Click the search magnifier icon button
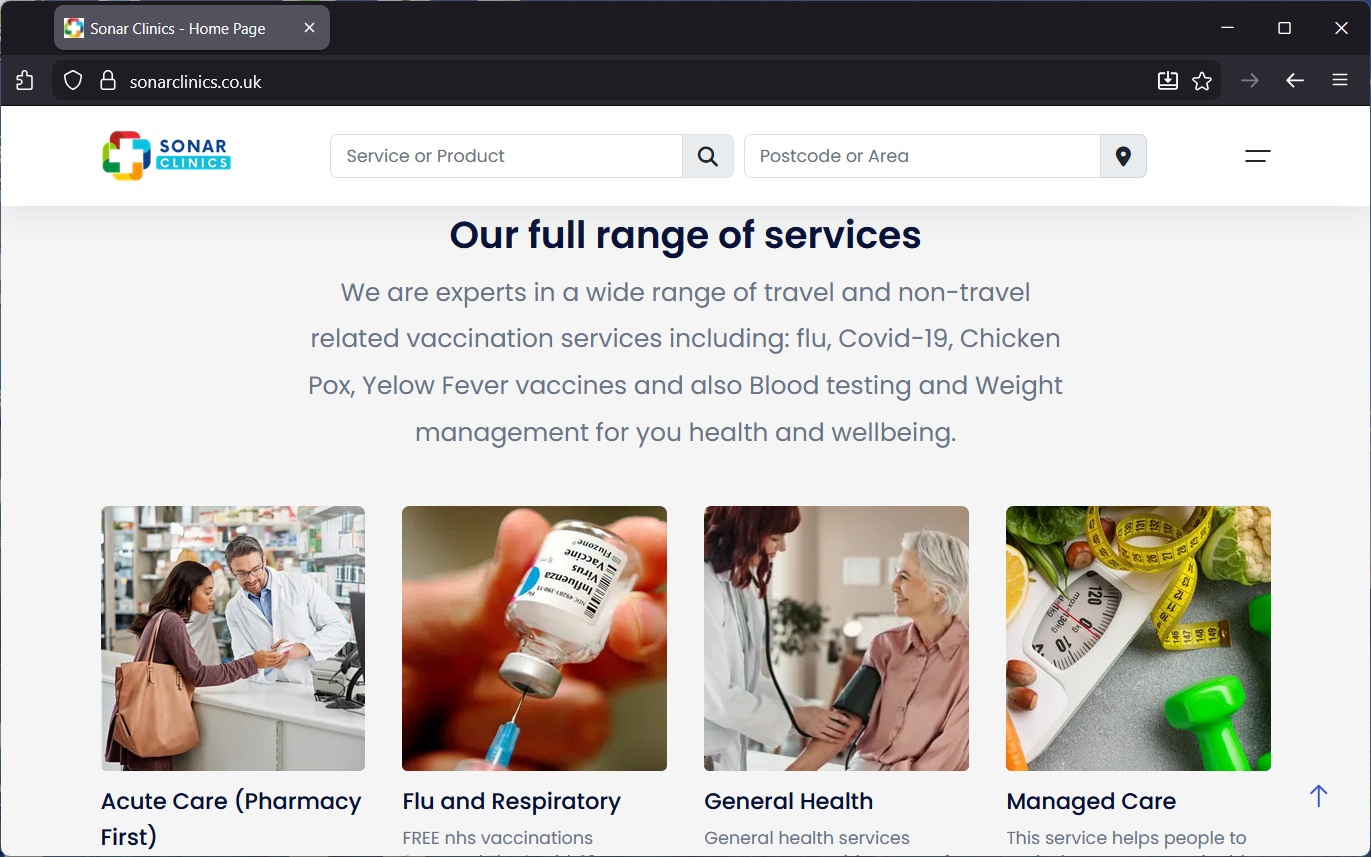Image resolution: width=1371 pixels, height=857 pixels. pyautogui.click(x=708, y=156)
